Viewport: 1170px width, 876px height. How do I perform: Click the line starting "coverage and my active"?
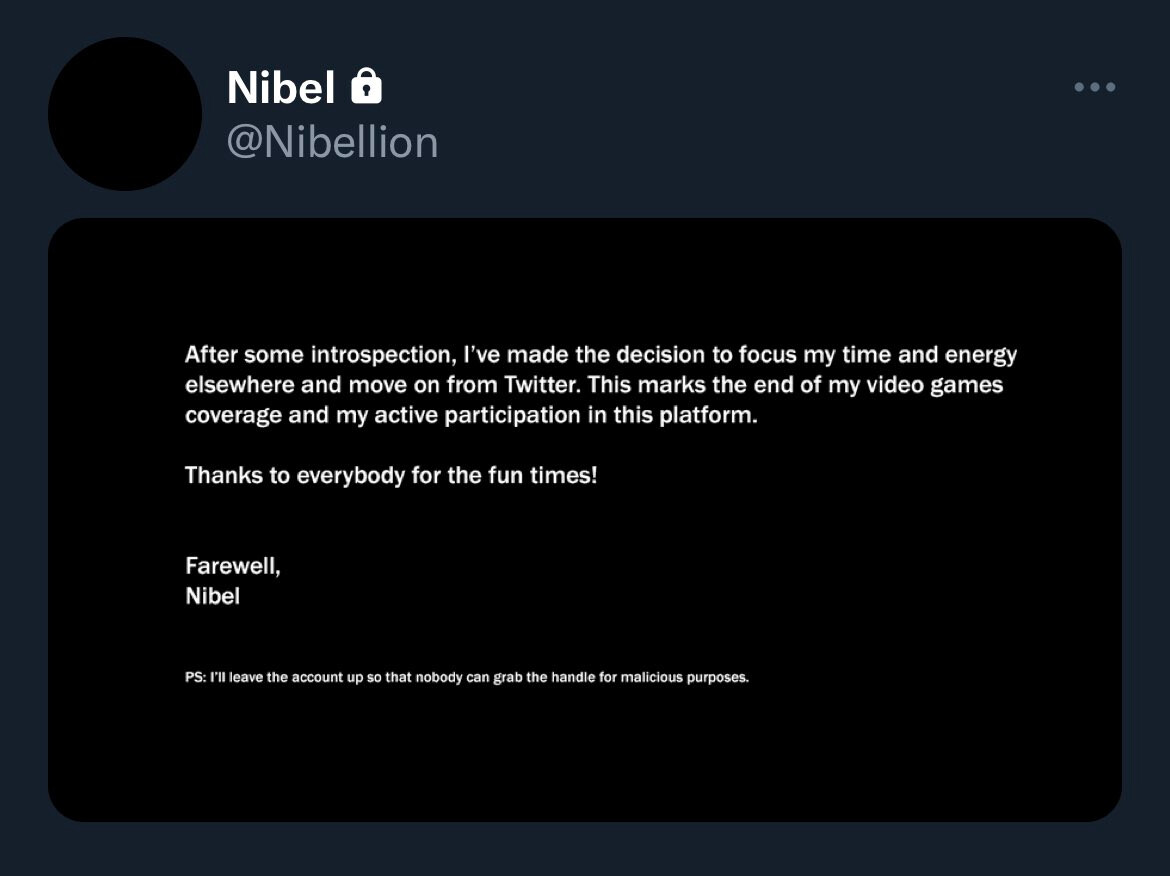coord(471,415)
